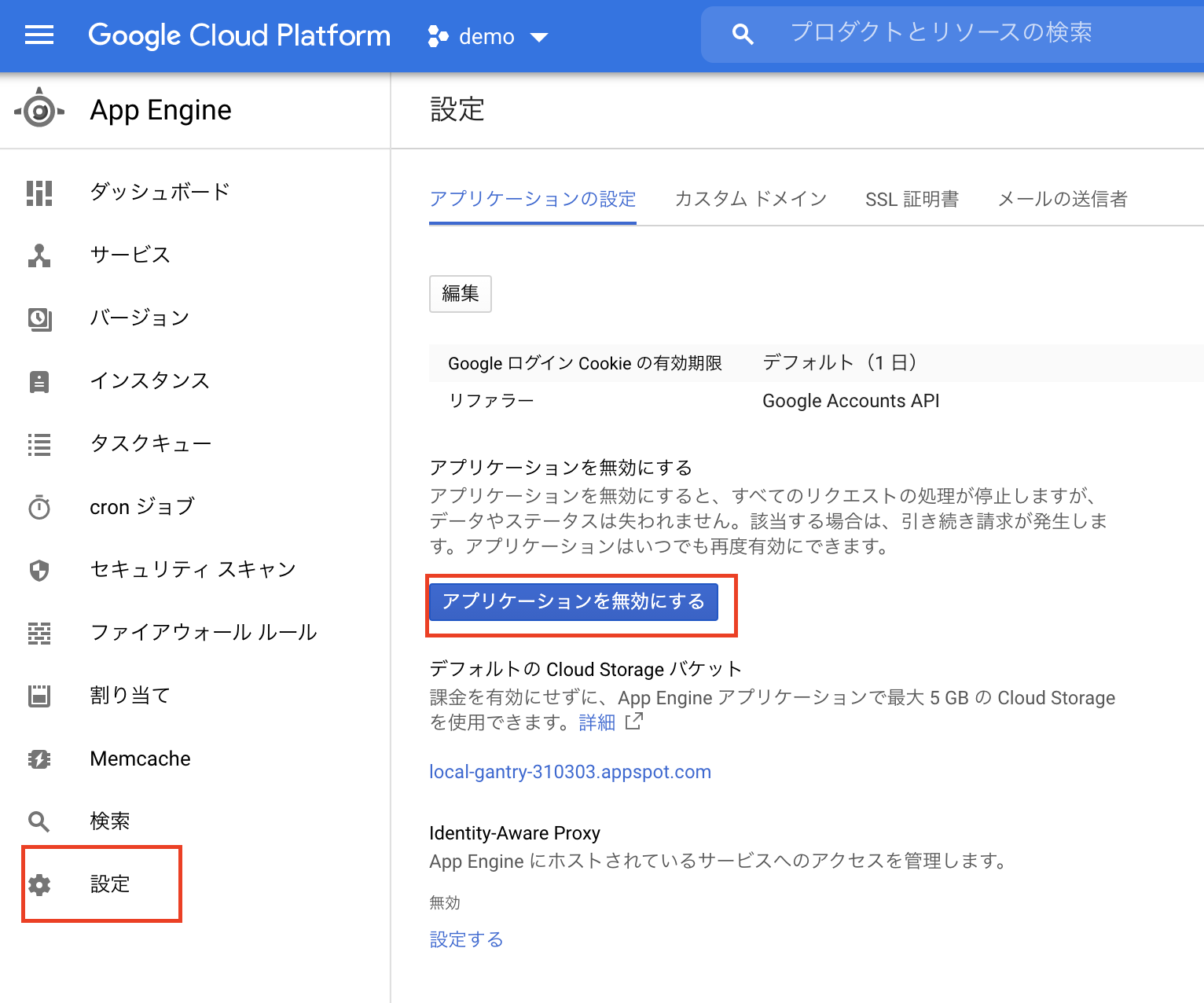Click the 設定 page title
Screen dimensions: 1204x1003
(457, 109)
